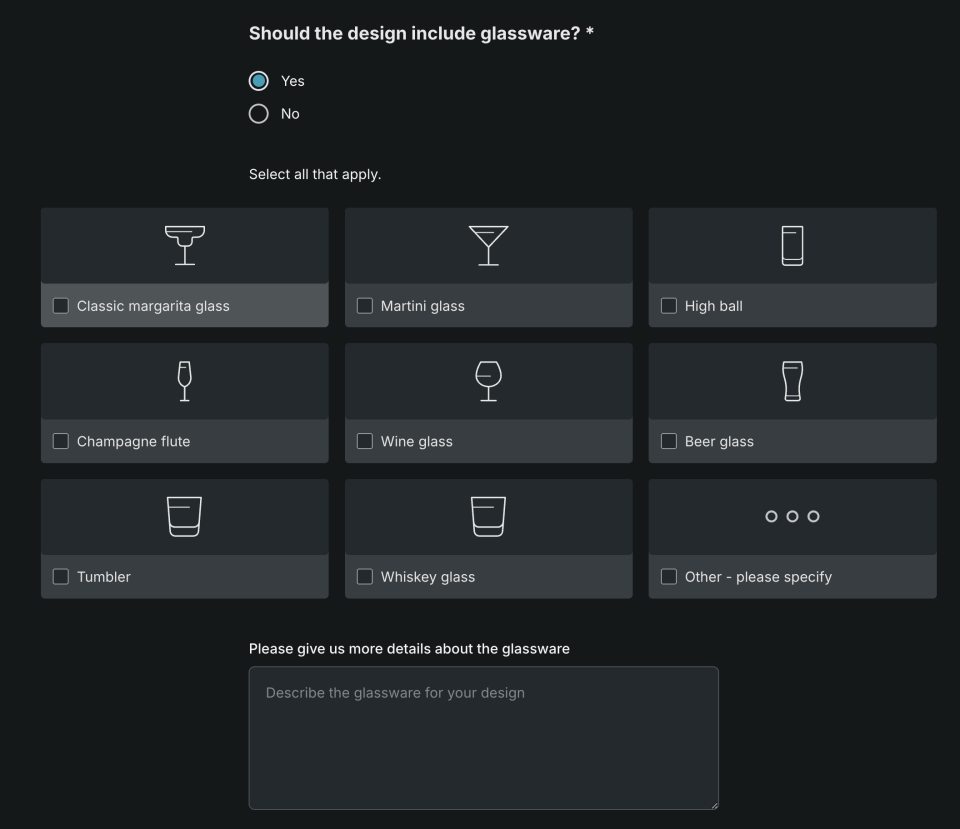The height and width of the screenshot is (829, 960).
Task: Grab the text area resize handle
Action: [x=713, y=804]
